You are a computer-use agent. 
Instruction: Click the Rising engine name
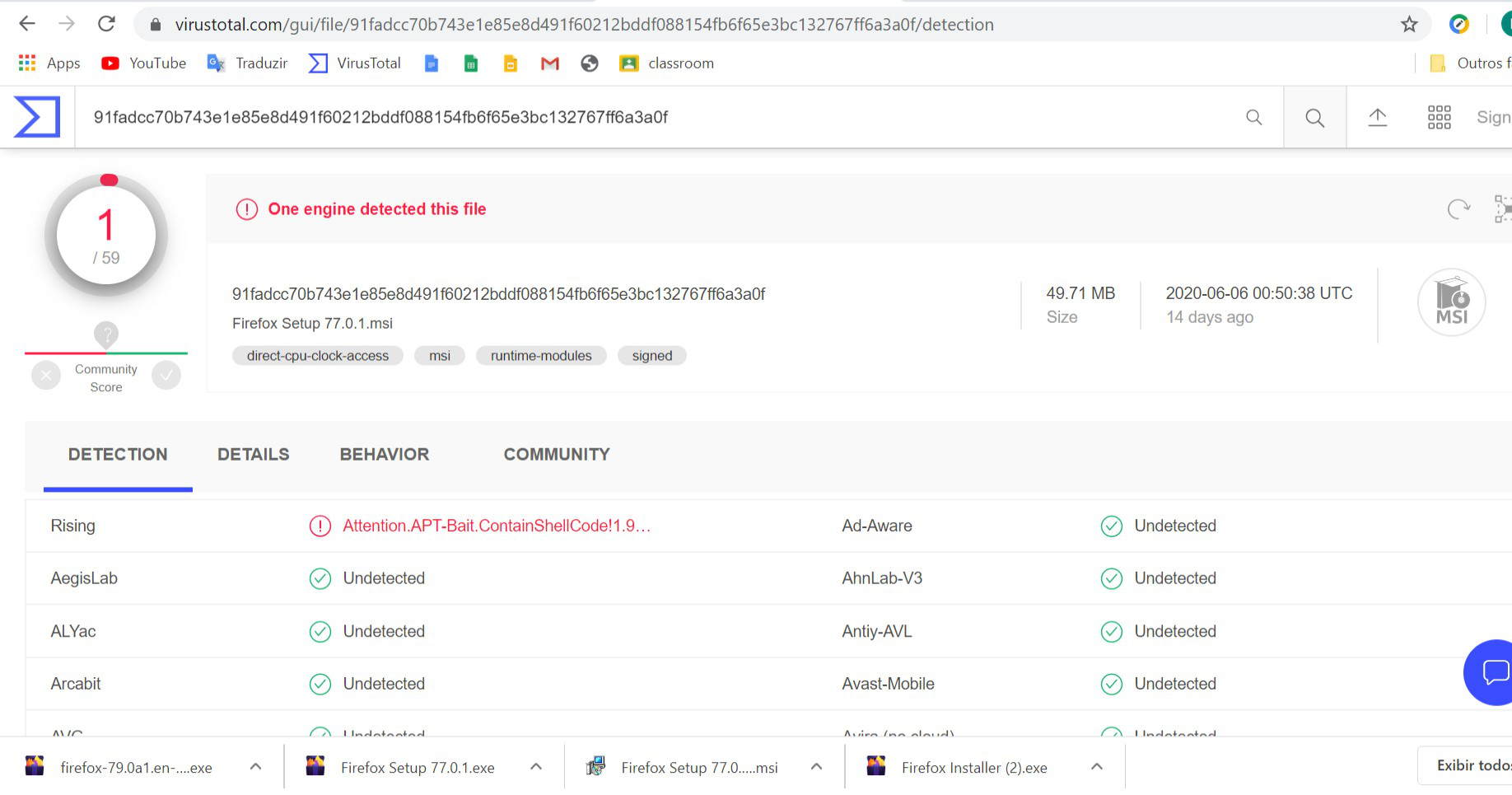[x=73, y=526]
